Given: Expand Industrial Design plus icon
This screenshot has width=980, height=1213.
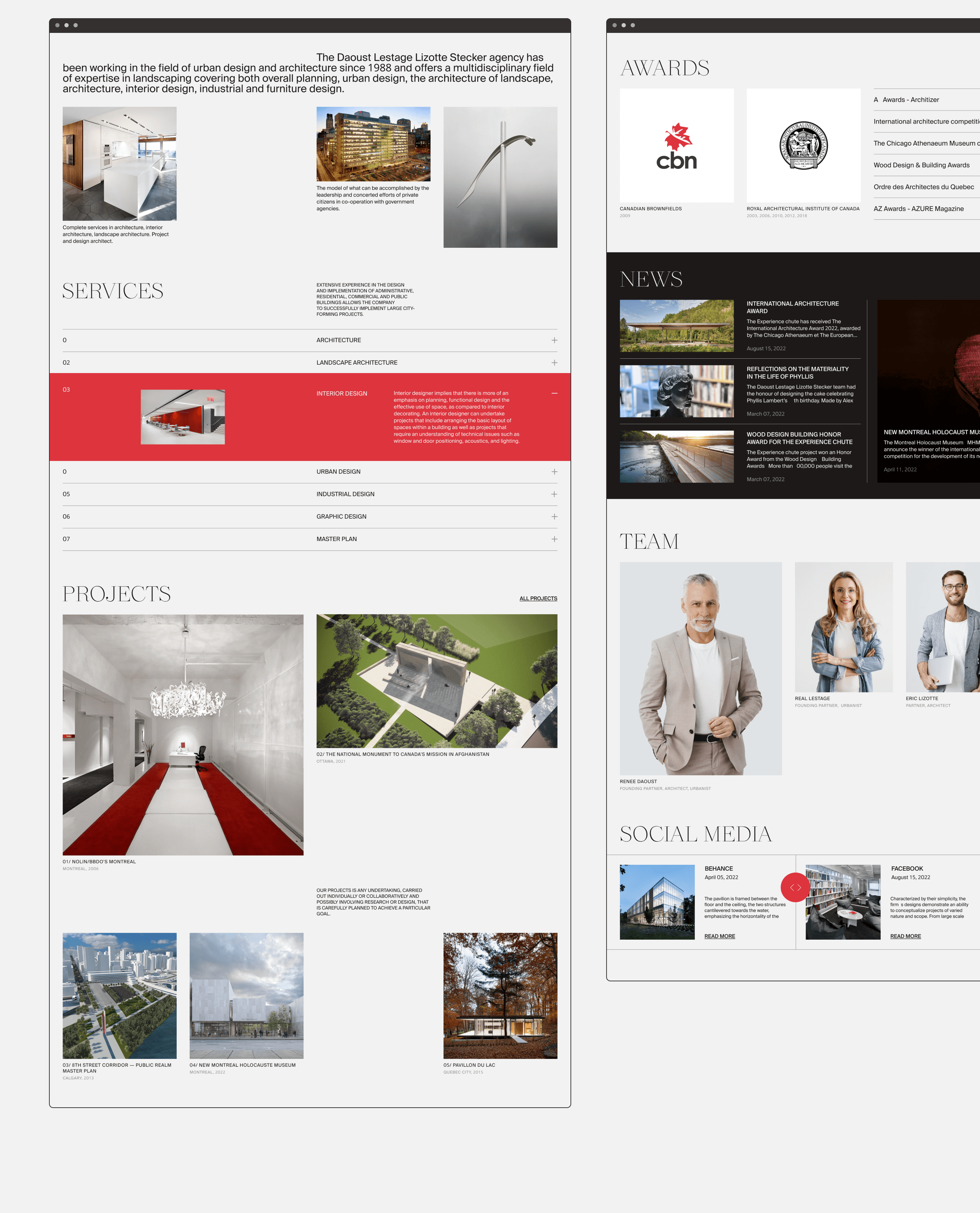Looking at the screenshot, I should 554,495.
